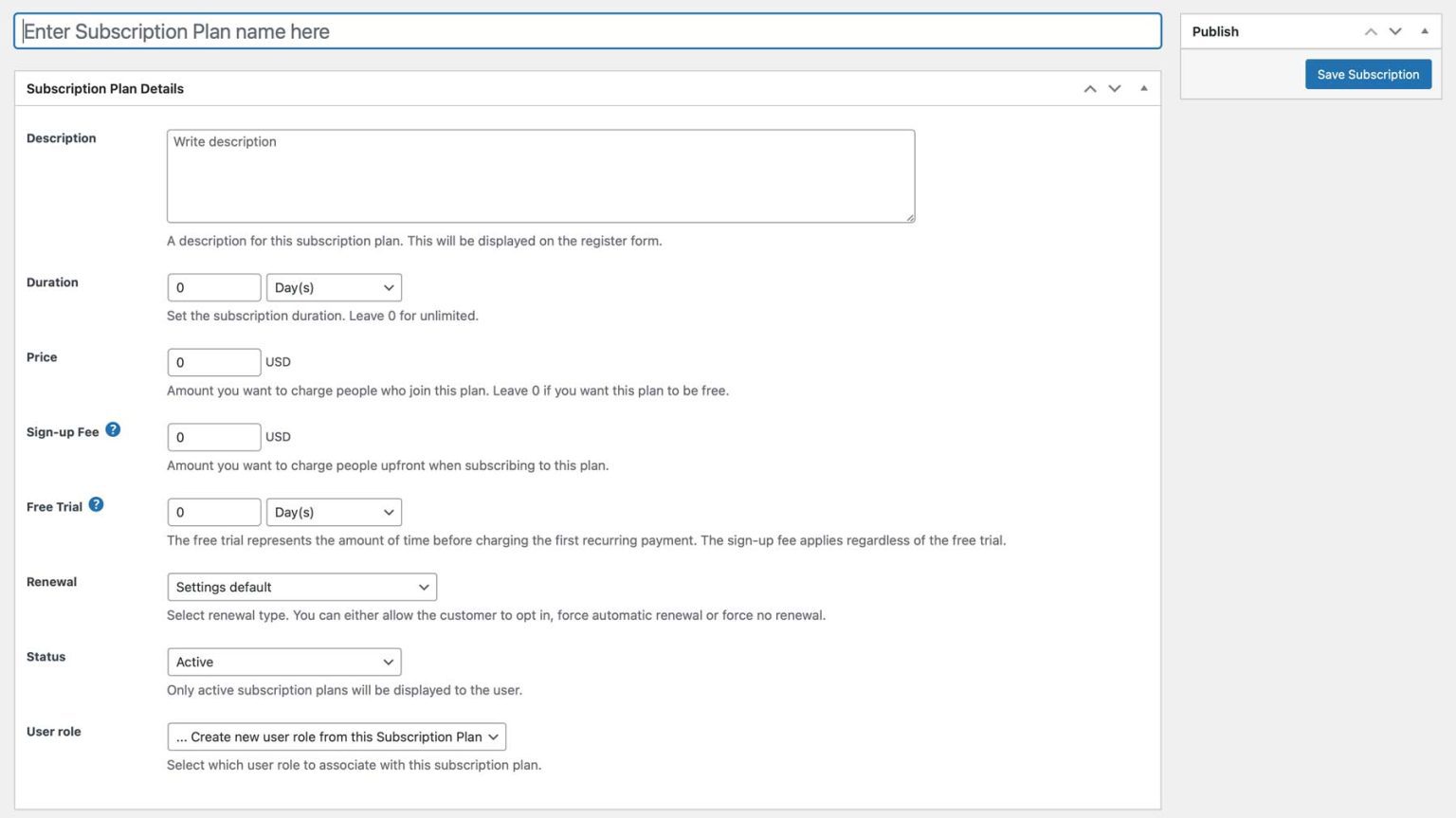Click the Free Trial number field

(214, 512)
